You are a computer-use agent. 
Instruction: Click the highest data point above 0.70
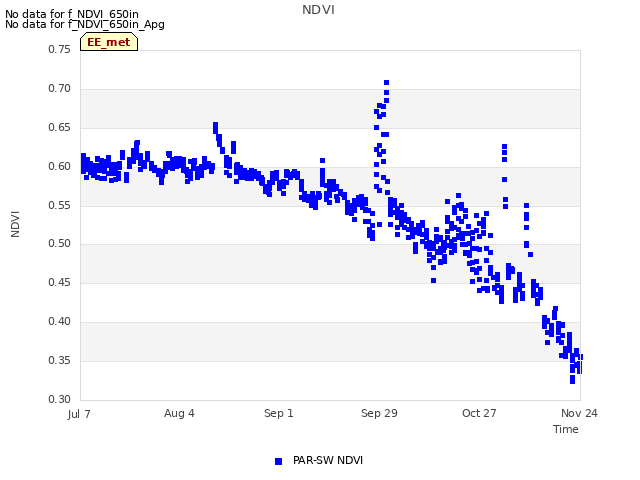[387, 82]
